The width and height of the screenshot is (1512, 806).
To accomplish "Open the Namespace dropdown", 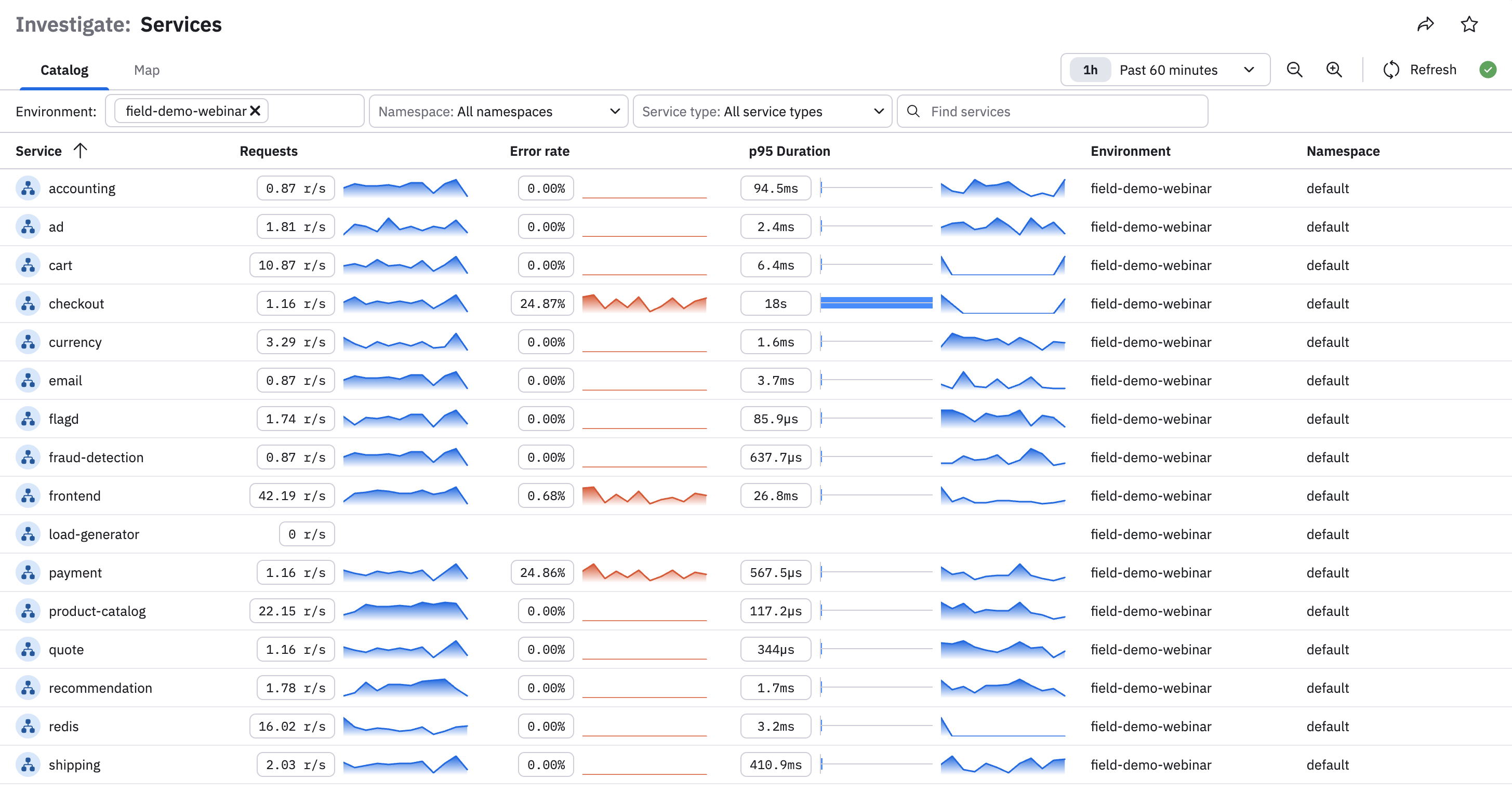I will (x=498, y=112).
